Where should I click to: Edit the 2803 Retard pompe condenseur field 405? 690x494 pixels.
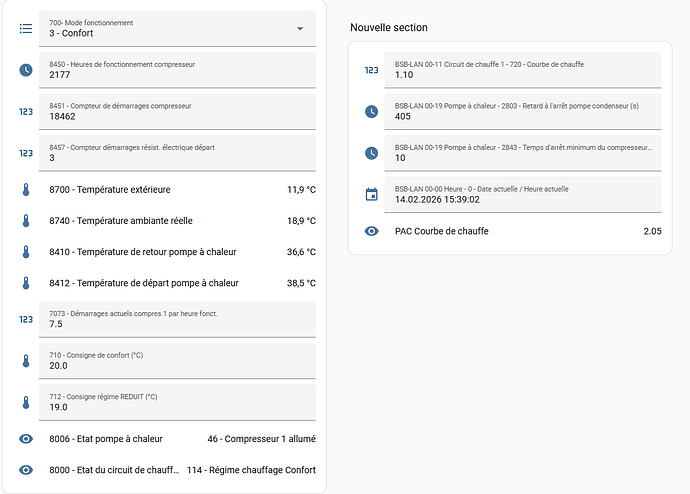click(x=523, y=112)
